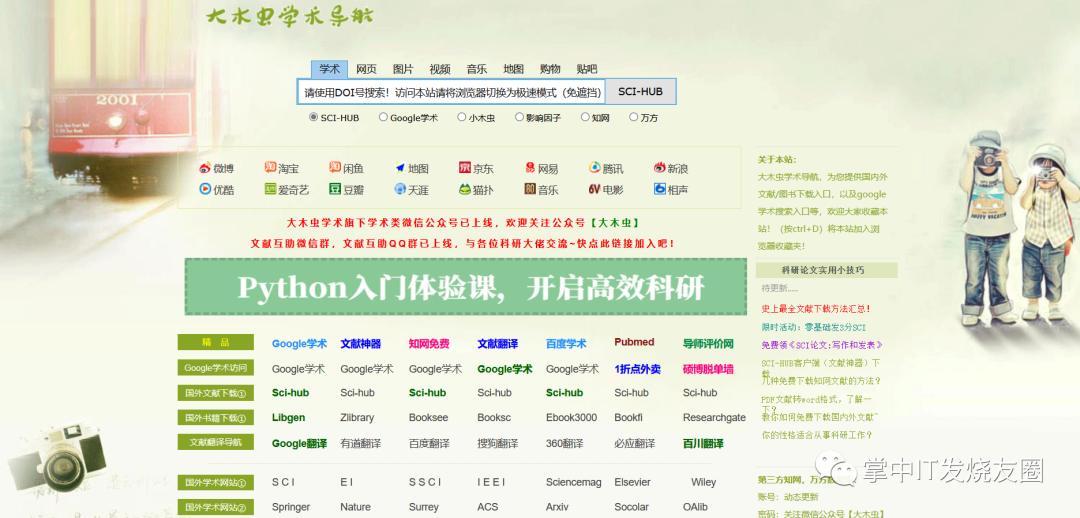
Task: Click the iQiyi icon beside 爱奇艺
Action: (270, 189)
